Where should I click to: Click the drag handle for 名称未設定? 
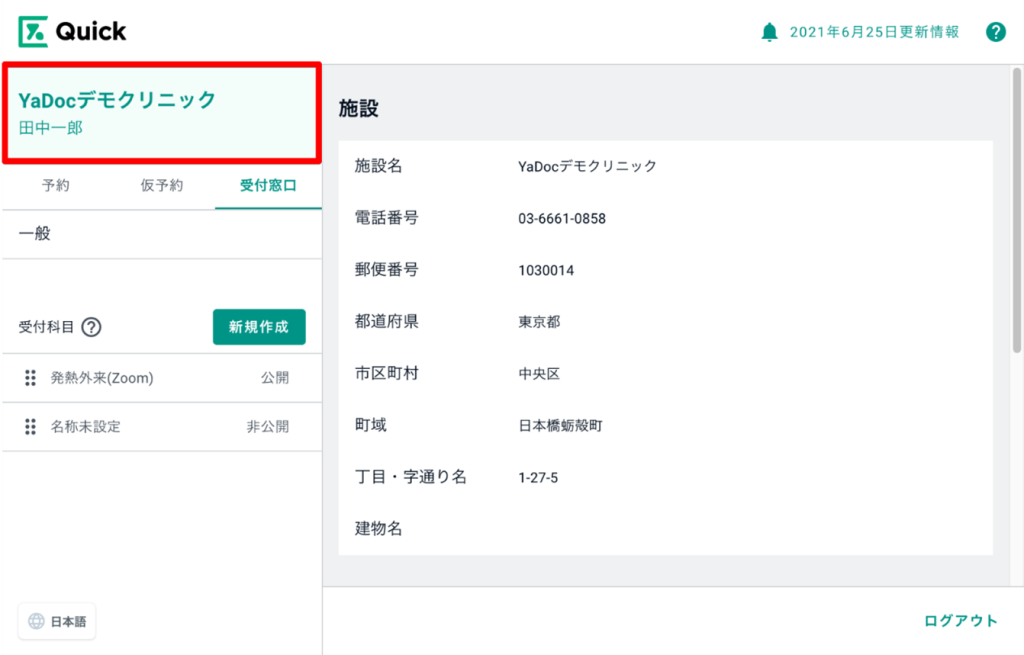coord(30,427)
